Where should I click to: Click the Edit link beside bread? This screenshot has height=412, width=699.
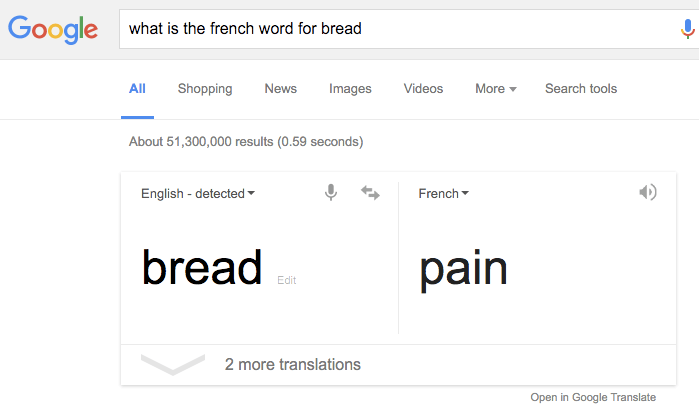click(287, 281)
